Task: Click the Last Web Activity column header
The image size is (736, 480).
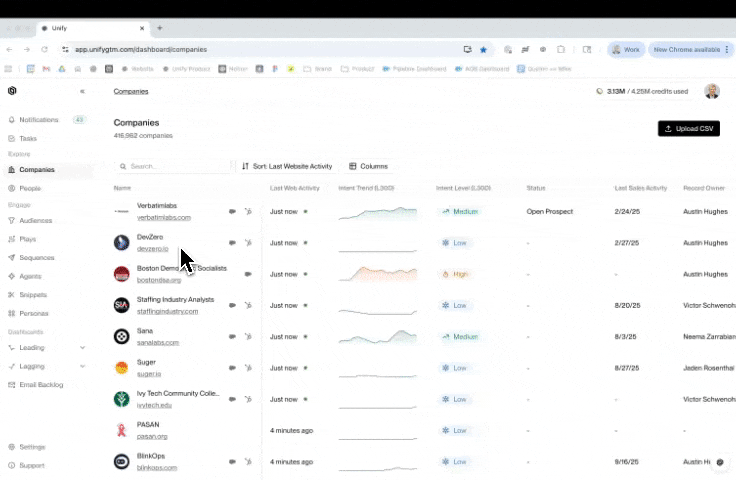Action: 294,188
